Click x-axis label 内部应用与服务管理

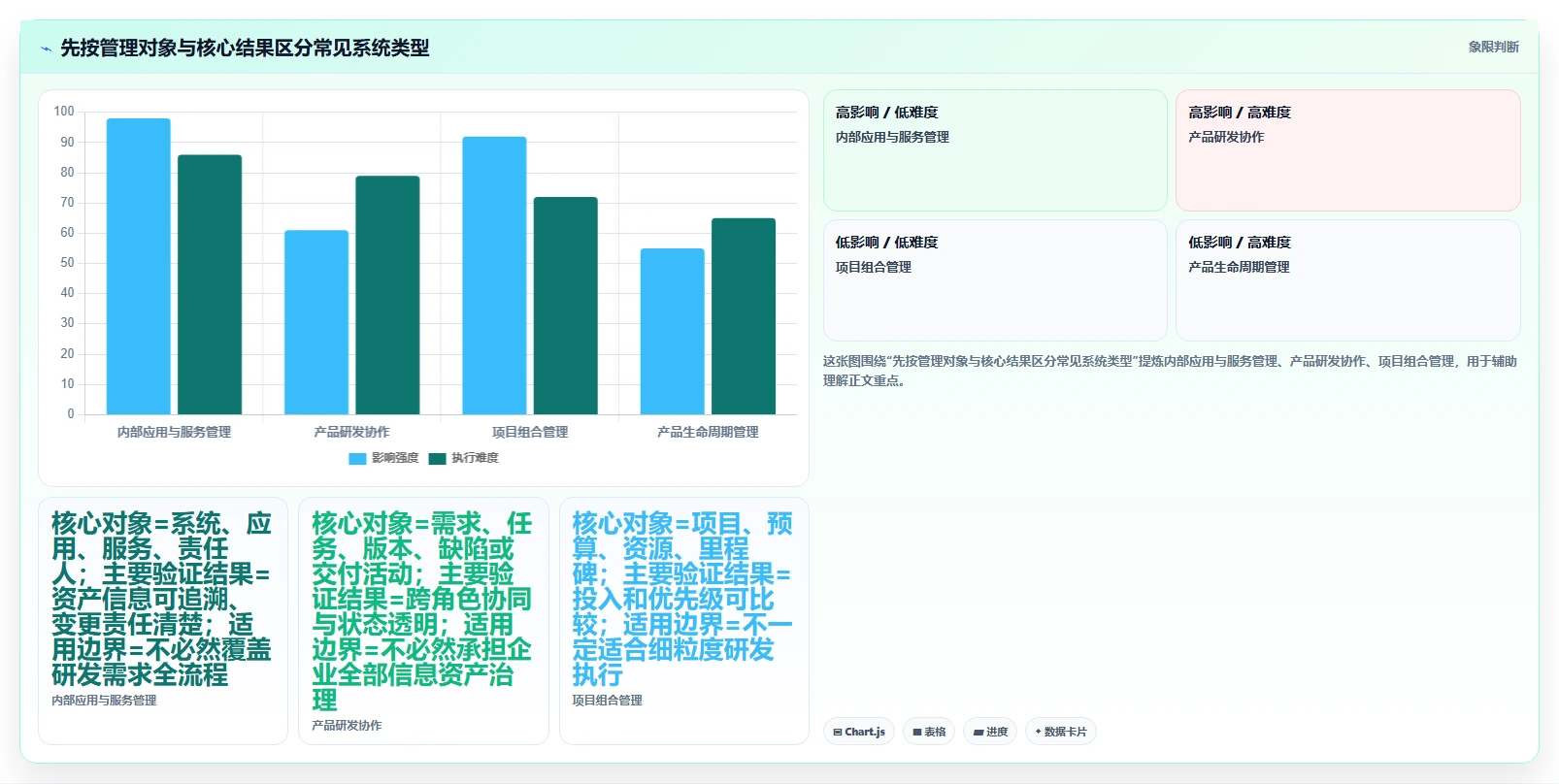174,432
